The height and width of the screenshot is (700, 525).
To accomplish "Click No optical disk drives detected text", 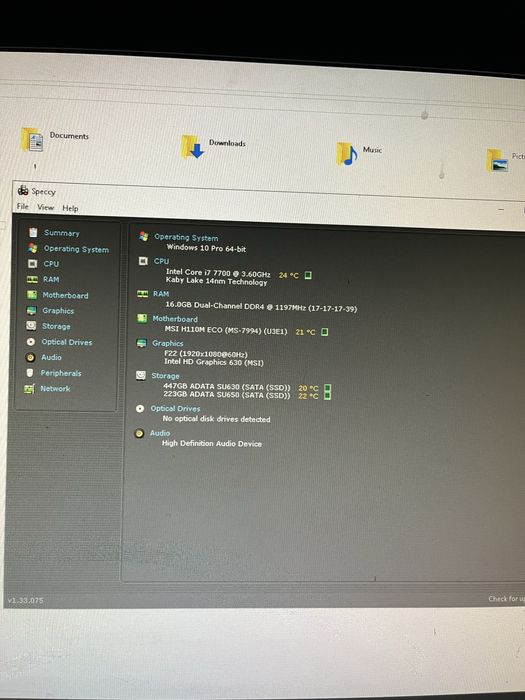I will click(x=216, y=419).
